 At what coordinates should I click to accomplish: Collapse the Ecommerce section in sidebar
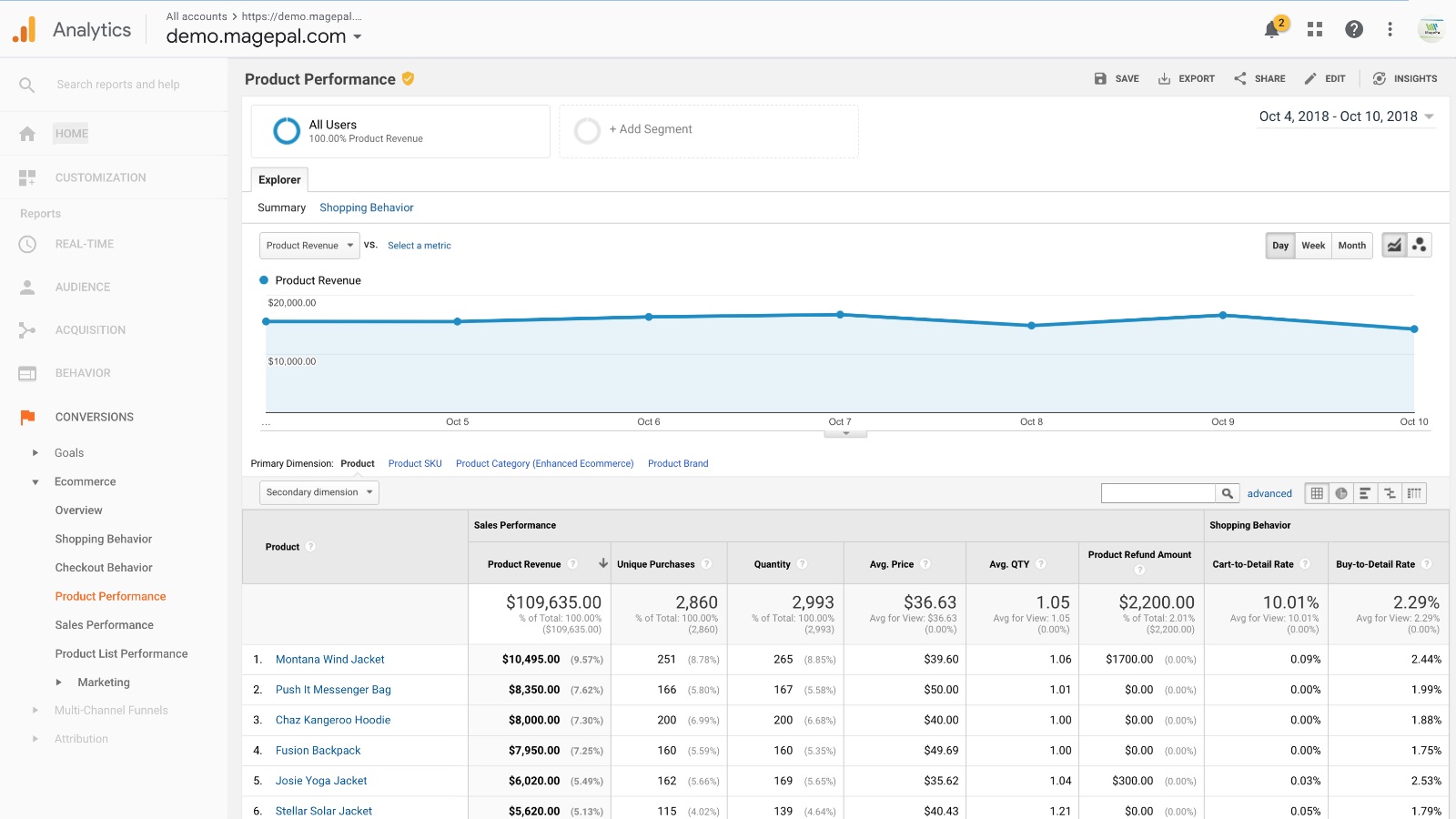pyautogui.click(x=35, y=482)
